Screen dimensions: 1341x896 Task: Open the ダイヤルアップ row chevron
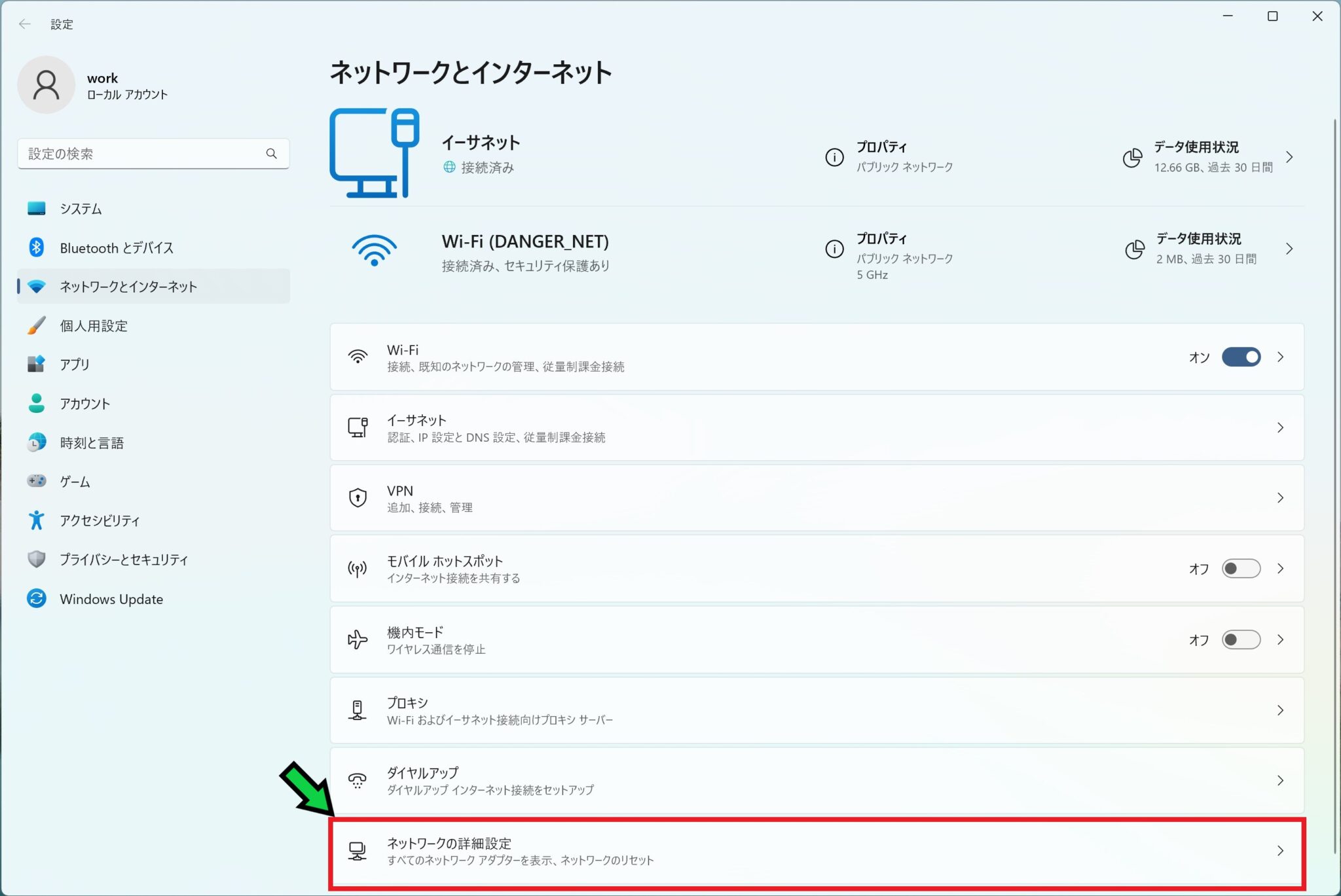[x=1280, y=780]
